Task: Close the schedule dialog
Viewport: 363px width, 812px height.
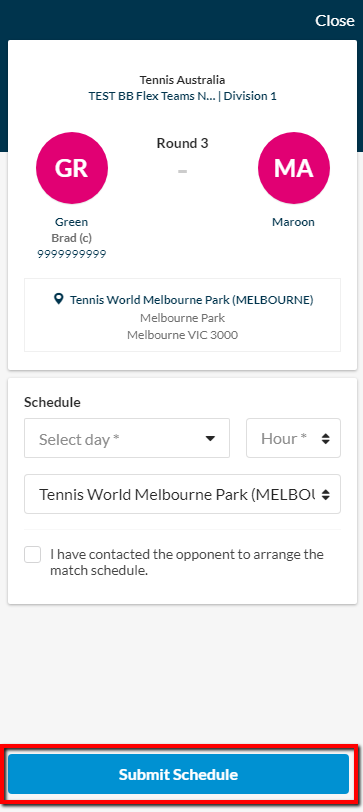Action: pyautogui.click(x=335, y=20)
